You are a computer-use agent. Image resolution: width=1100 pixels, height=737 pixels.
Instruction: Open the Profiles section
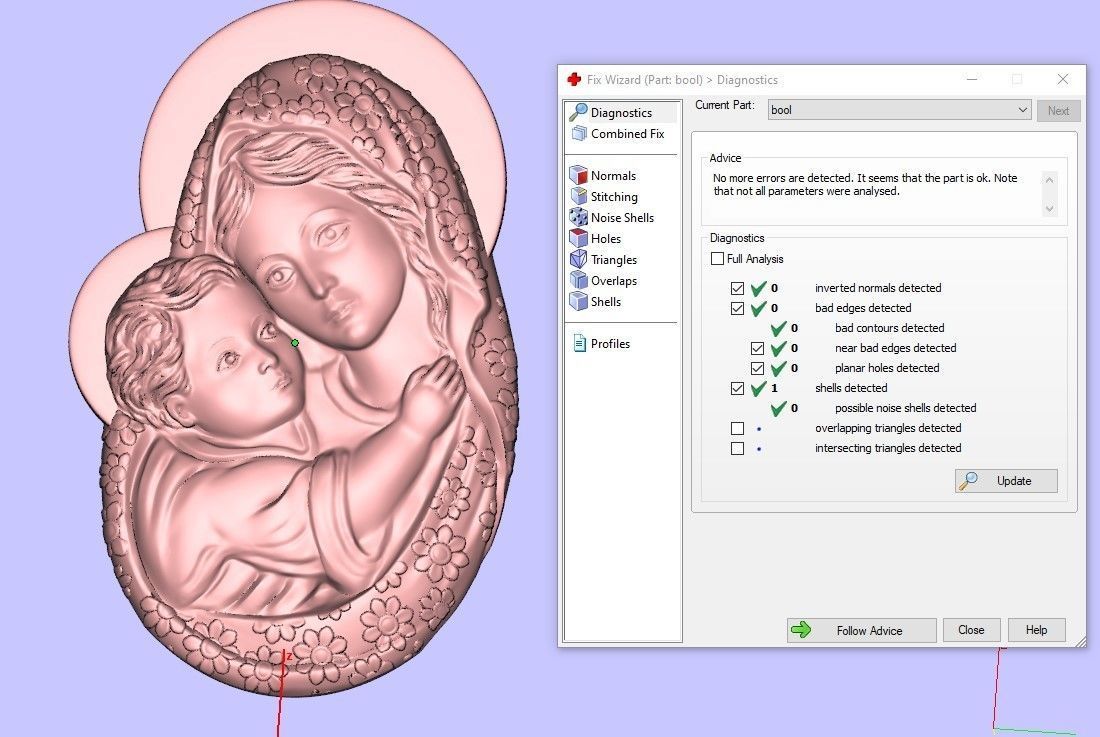coord(610,344)
